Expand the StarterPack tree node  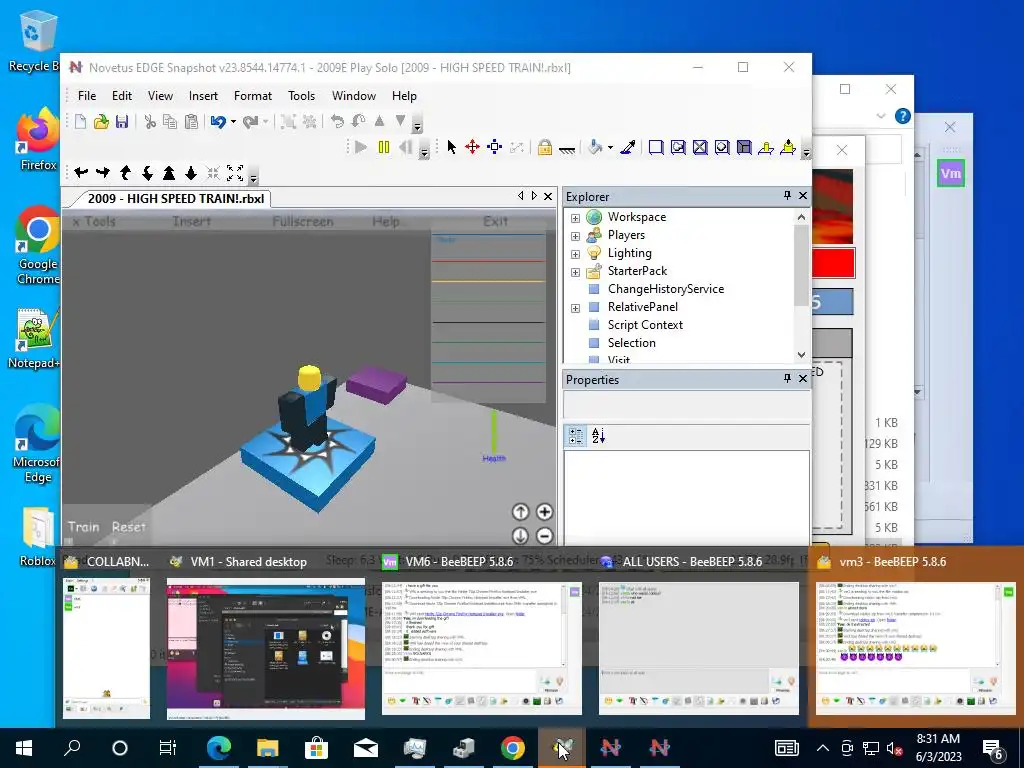coord(575,272)
